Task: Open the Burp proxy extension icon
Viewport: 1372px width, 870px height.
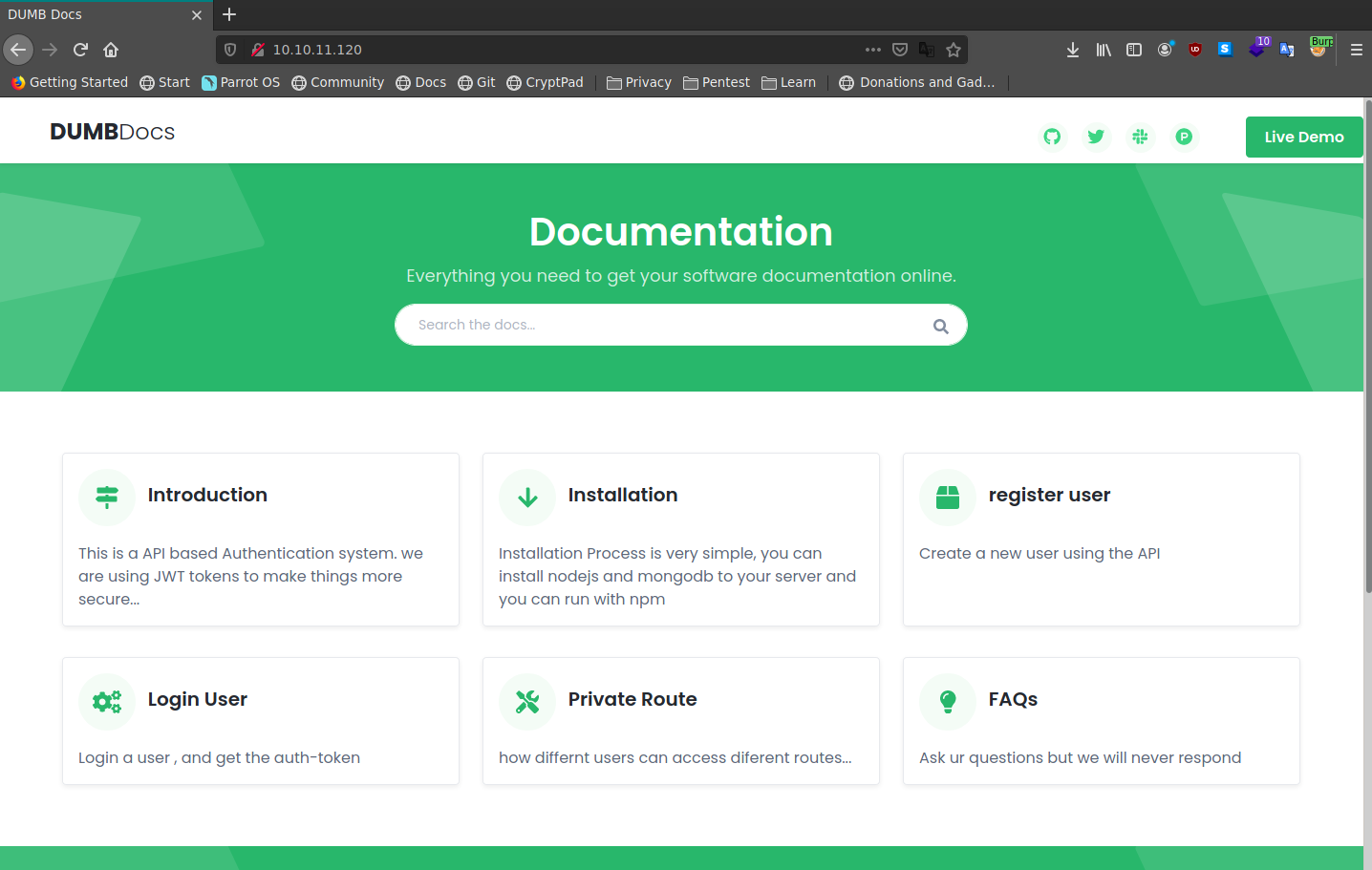Action: (1319, 48)
